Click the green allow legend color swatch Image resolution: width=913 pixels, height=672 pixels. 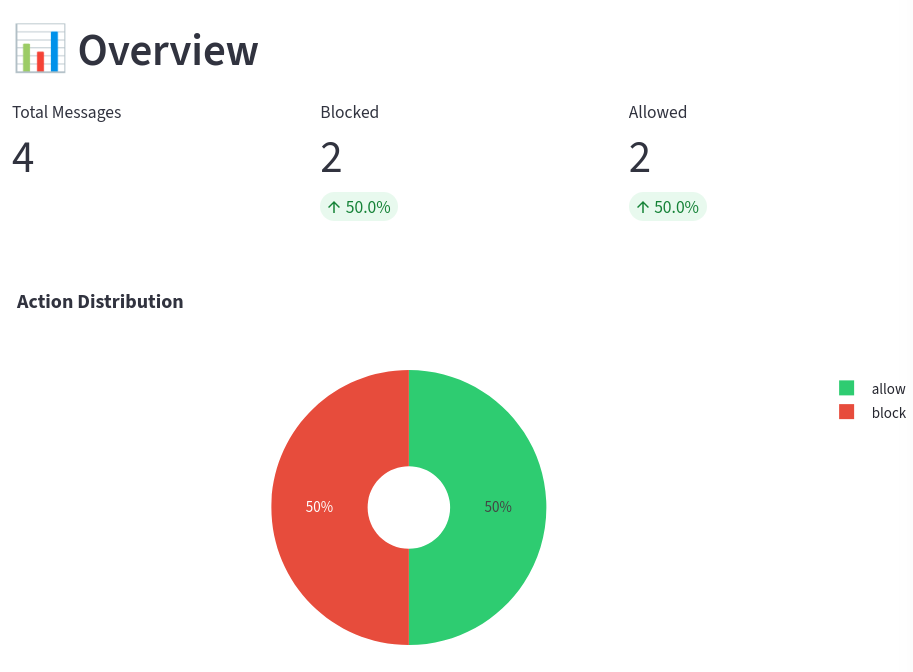tap(846, 388)
